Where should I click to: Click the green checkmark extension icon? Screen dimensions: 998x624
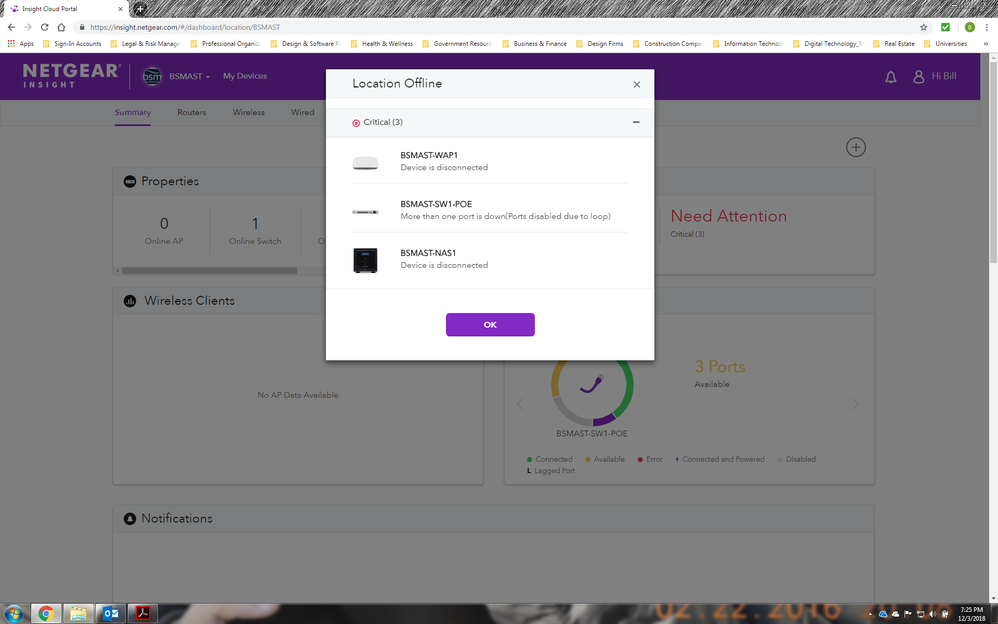tap(945, 27)
